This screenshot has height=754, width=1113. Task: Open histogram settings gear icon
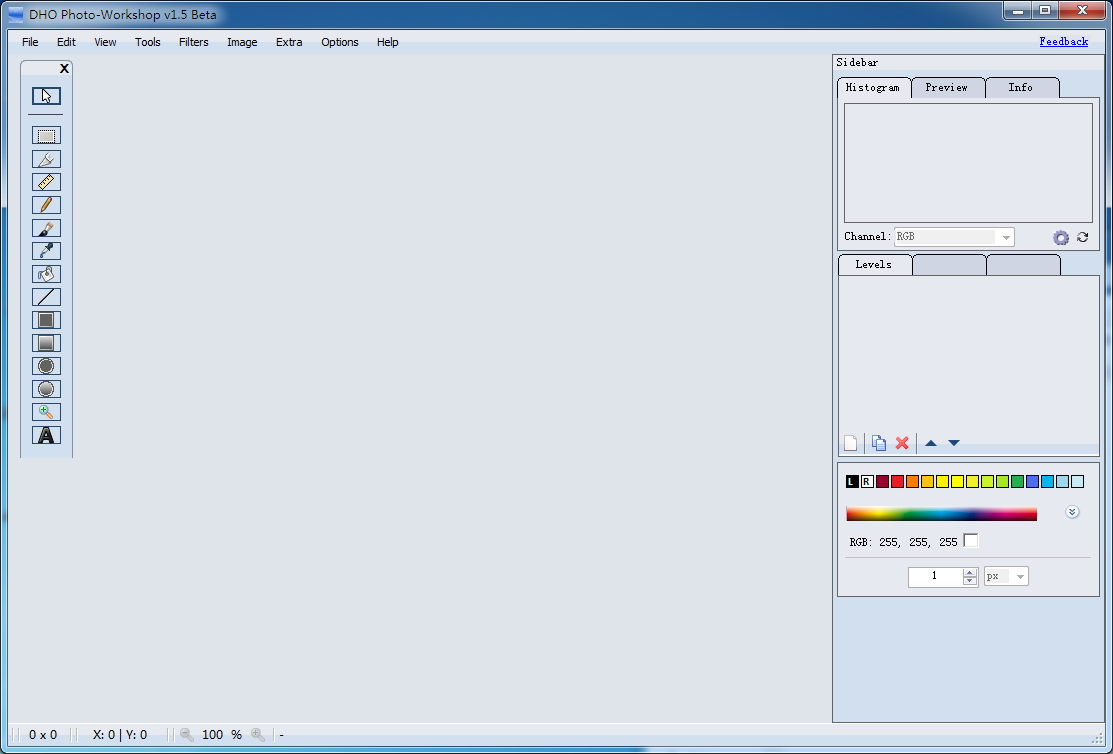pyautogui.click(x=1060, y=238)
